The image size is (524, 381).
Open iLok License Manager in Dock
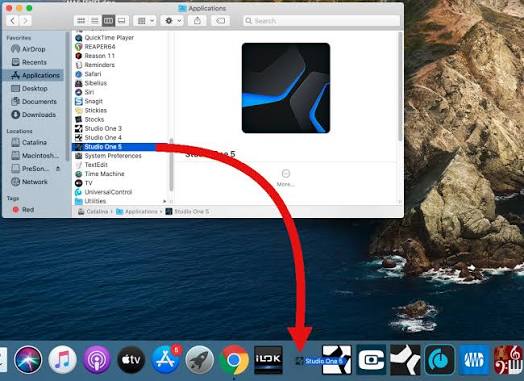pos(268,360)
